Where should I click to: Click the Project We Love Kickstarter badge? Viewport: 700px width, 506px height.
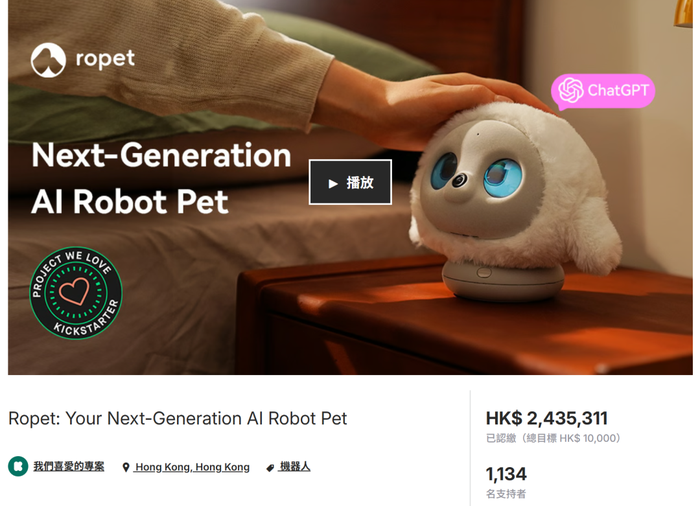pos(76,293)
